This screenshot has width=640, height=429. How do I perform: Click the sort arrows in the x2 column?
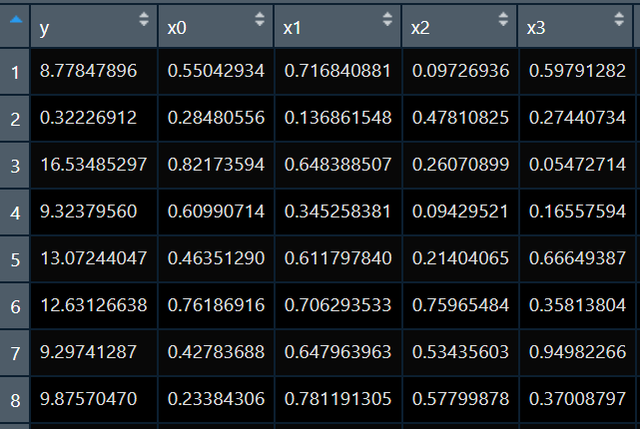(505, 19)
